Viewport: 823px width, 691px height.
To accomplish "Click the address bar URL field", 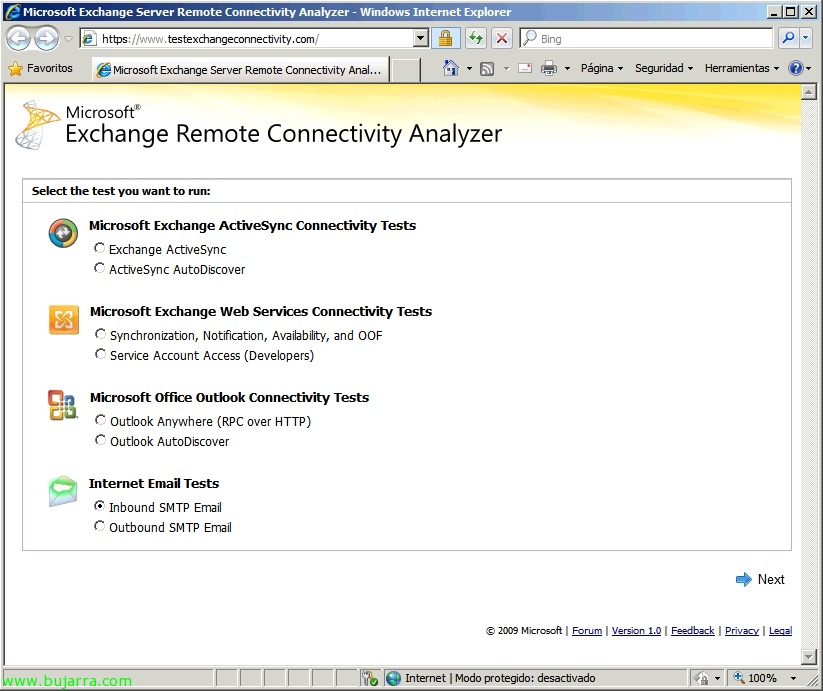I will pyautogui.click(x=247, y=39).
